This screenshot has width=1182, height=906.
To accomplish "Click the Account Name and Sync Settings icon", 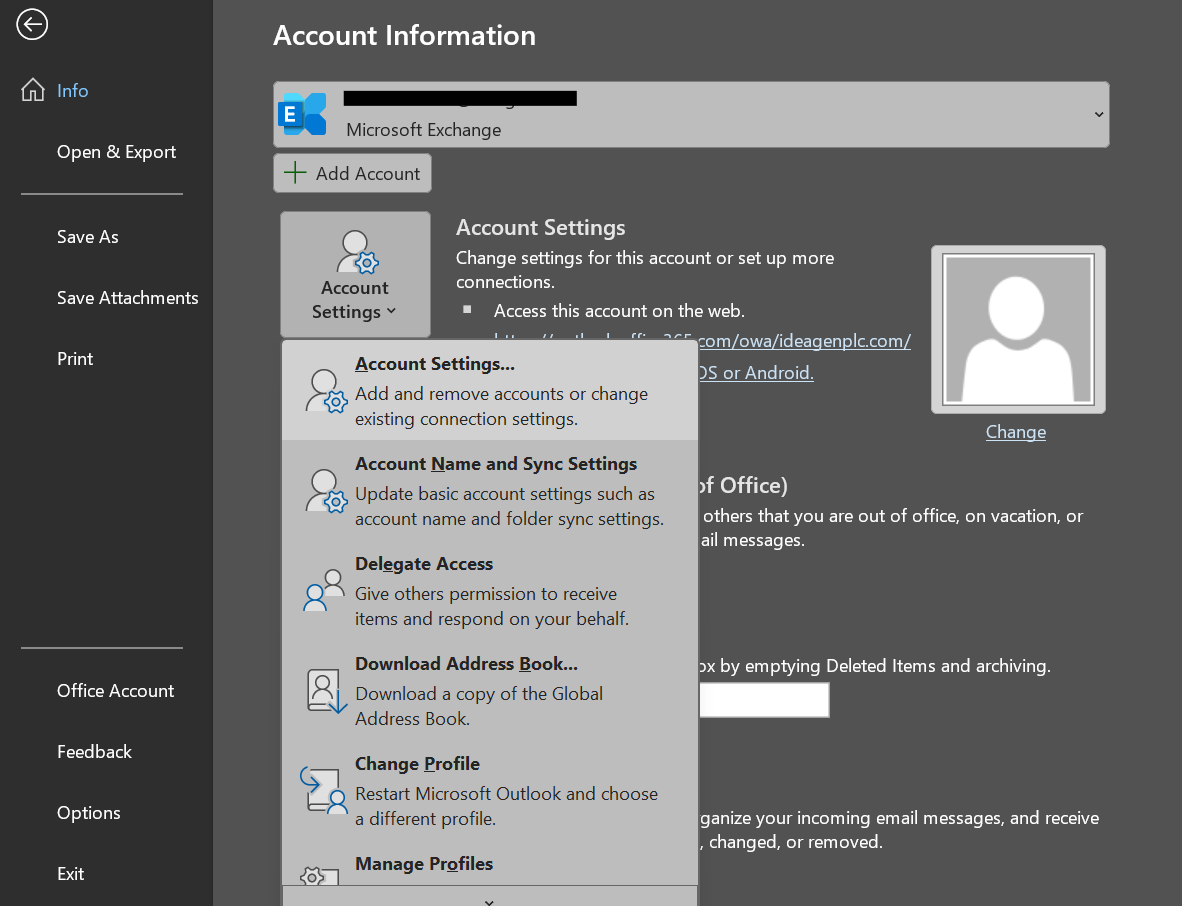I will (326, 491).
